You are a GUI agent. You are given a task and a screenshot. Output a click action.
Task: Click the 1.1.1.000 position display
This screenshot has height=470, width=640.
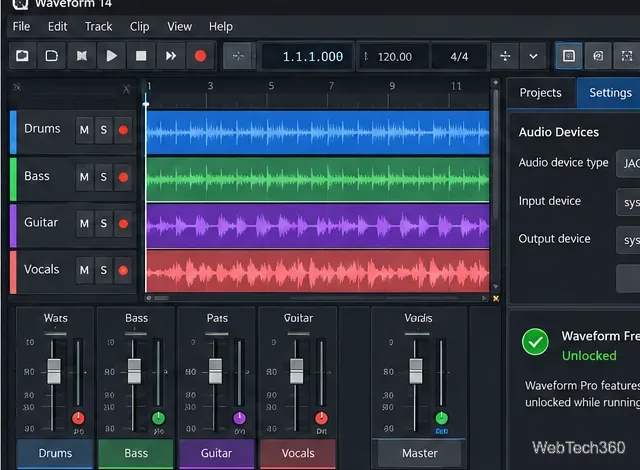coord(308,56)
